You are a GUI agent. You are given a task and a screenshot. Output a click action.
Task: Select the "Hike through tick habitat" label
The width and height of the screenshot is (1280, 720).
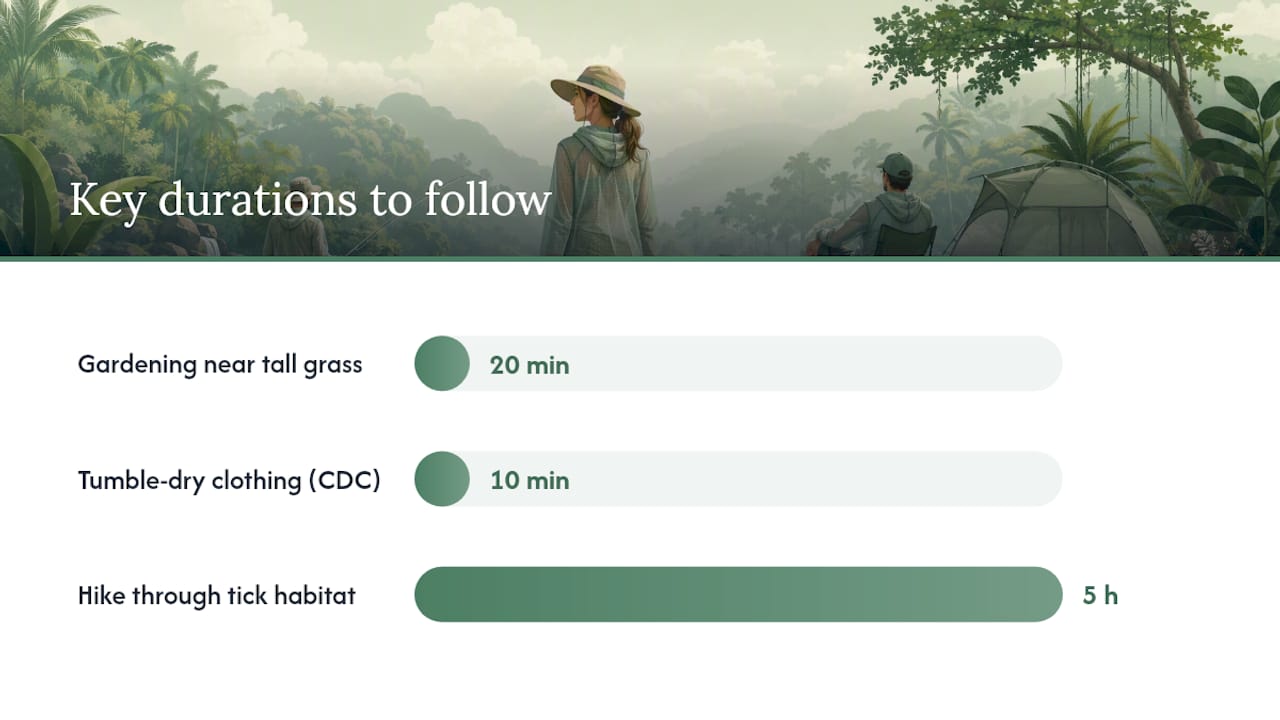click(x=217, y=596)
